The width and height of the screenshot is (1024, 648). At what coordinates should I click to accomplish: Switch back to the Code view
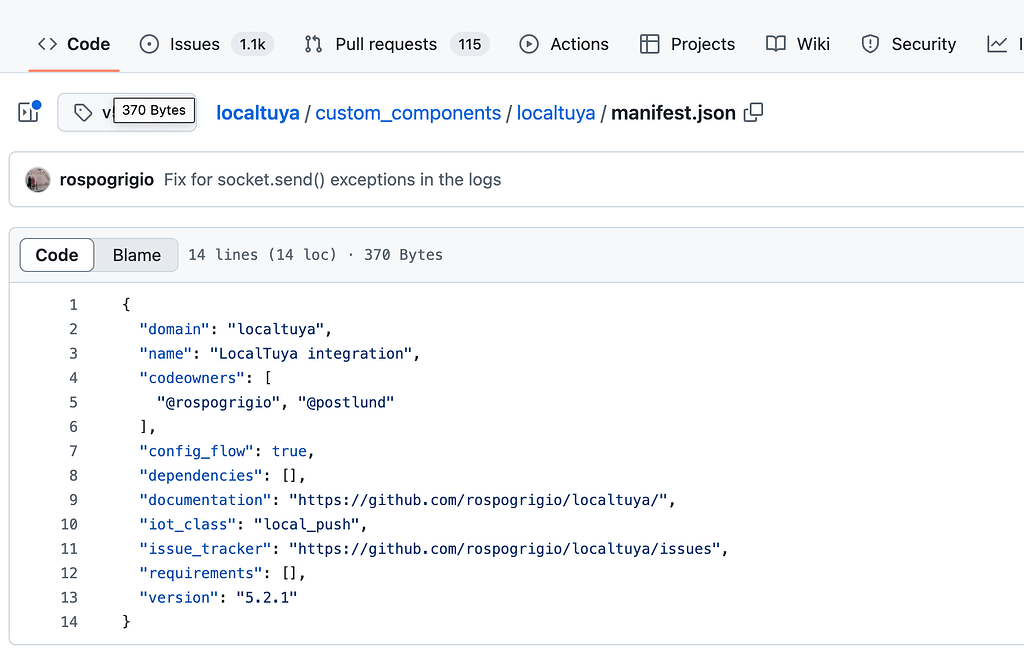(x=56, y=255)
